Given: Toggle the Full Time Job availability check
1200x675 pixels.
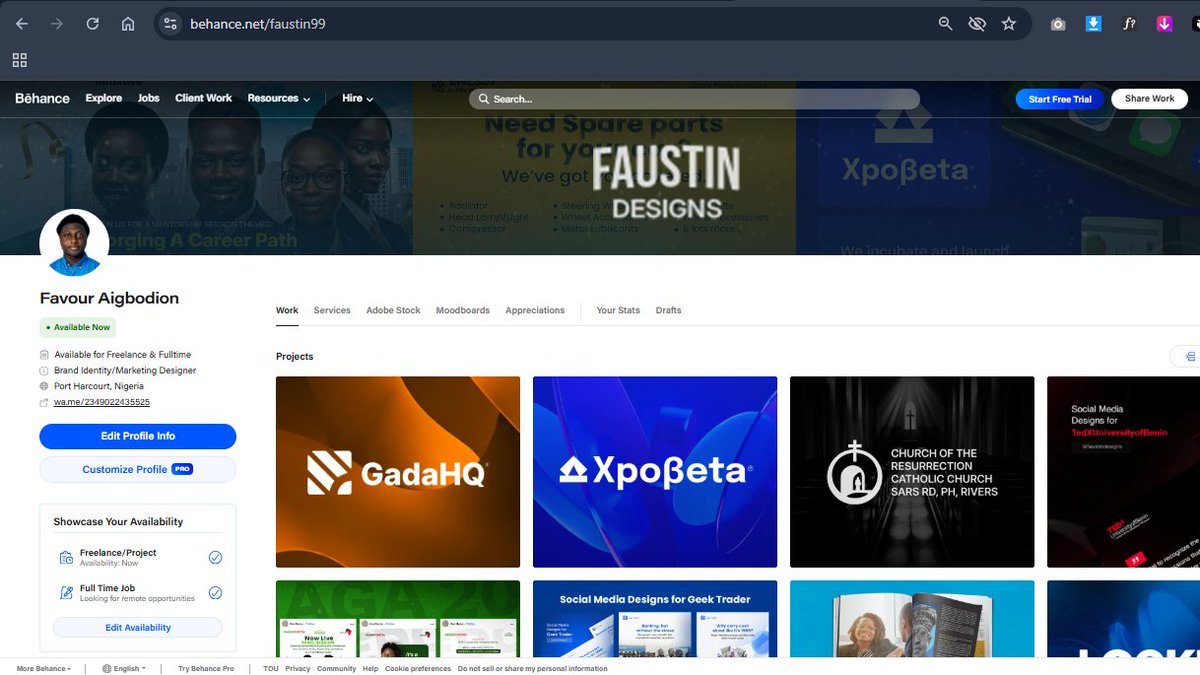Looking at the screenshot, I should (215, 593).
